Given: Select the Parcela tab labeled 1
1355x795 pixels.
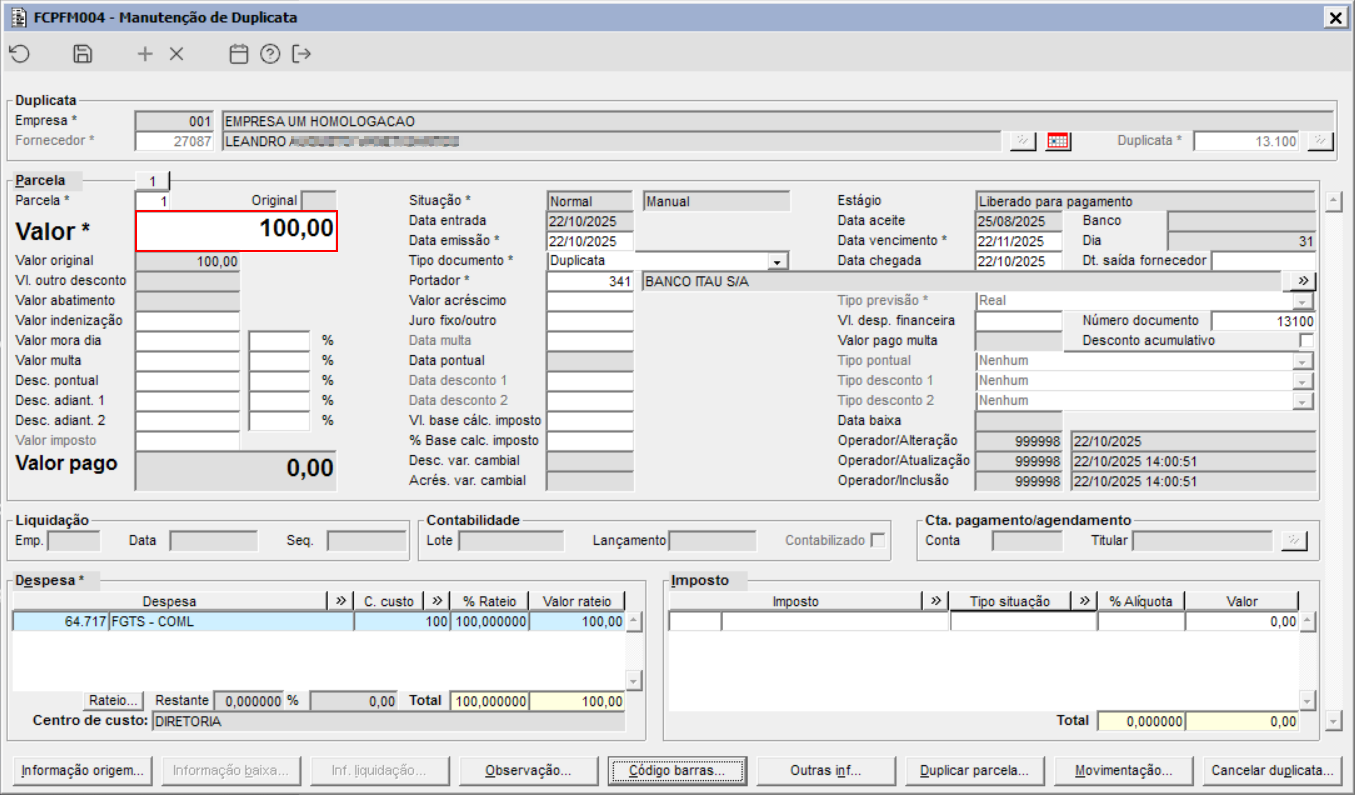Looking at the screenshot, I should (x=153, y=181).
